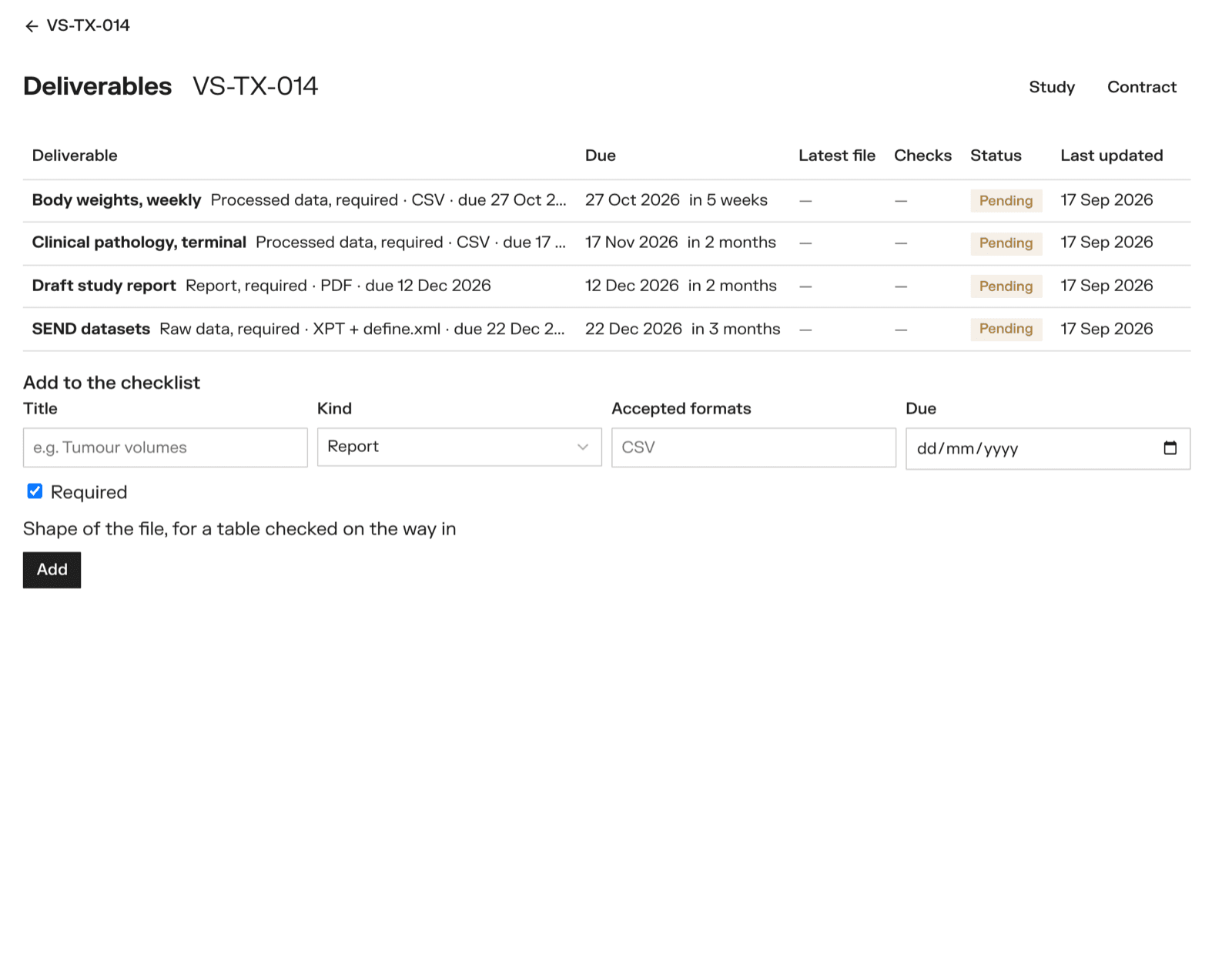Screen dimensions: 1232x958
Task: Click the Checks column header
Action: (922, 156)
